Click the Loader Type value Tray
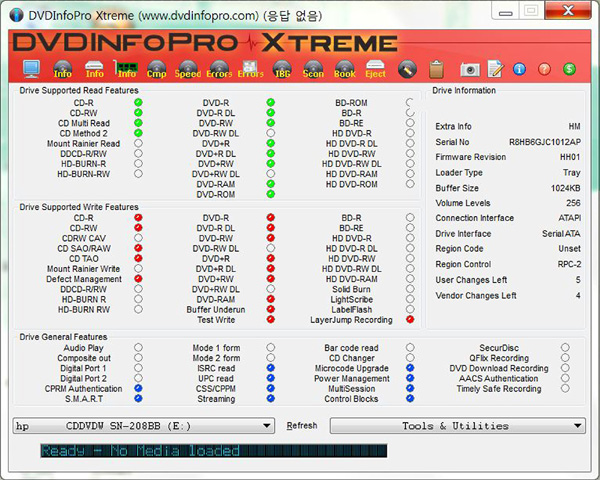 pyautogui.click(x=572, y=173)
